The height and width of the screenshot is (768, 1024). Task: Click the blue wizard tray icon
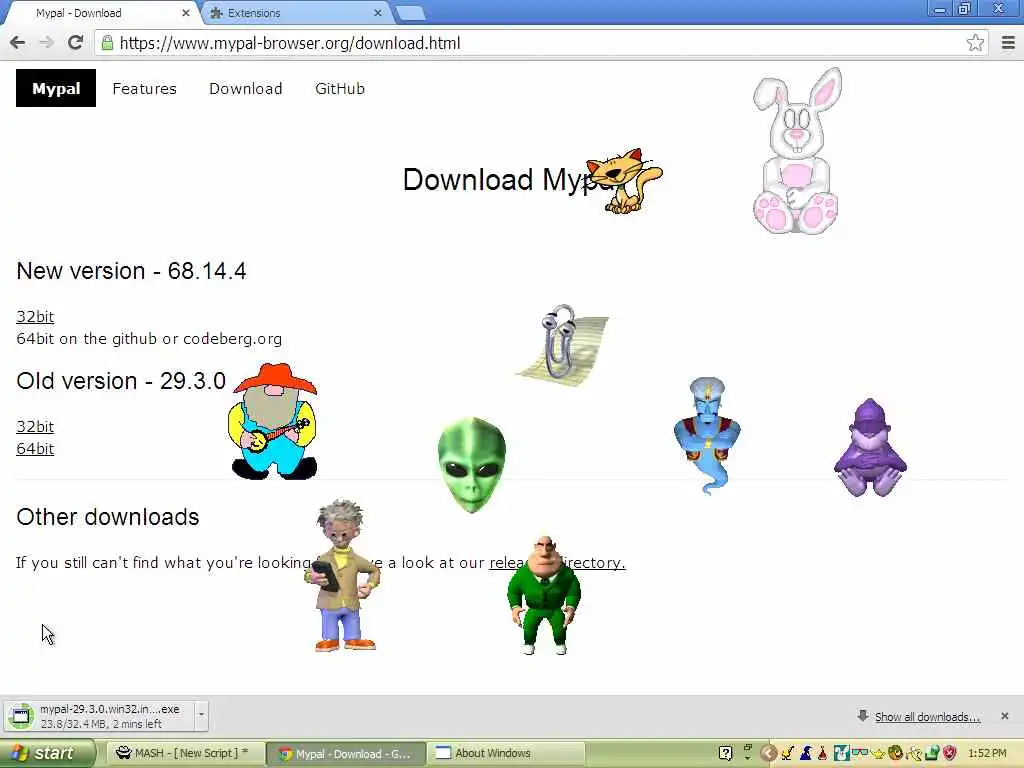coord(806,753)
